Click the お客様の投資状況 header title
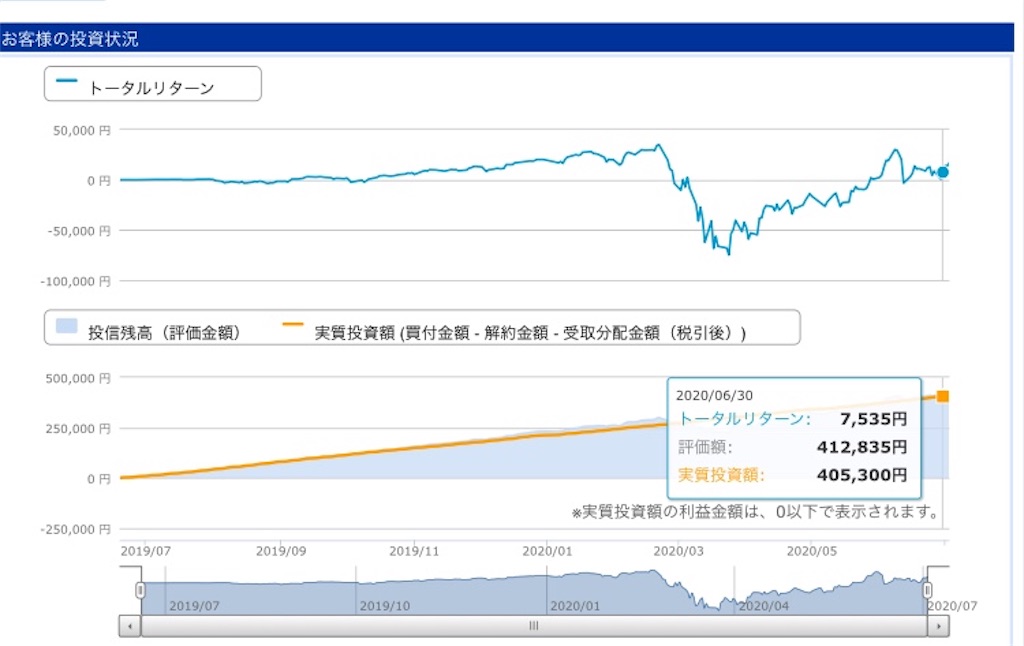 70,39
